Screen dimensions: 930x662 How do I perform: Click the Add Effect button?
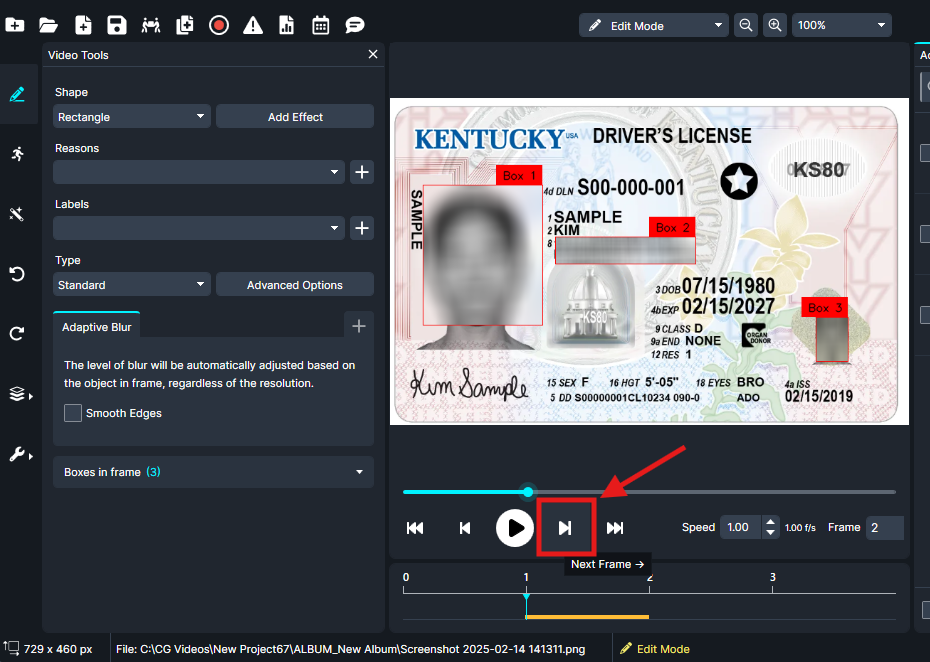point(295,117)
